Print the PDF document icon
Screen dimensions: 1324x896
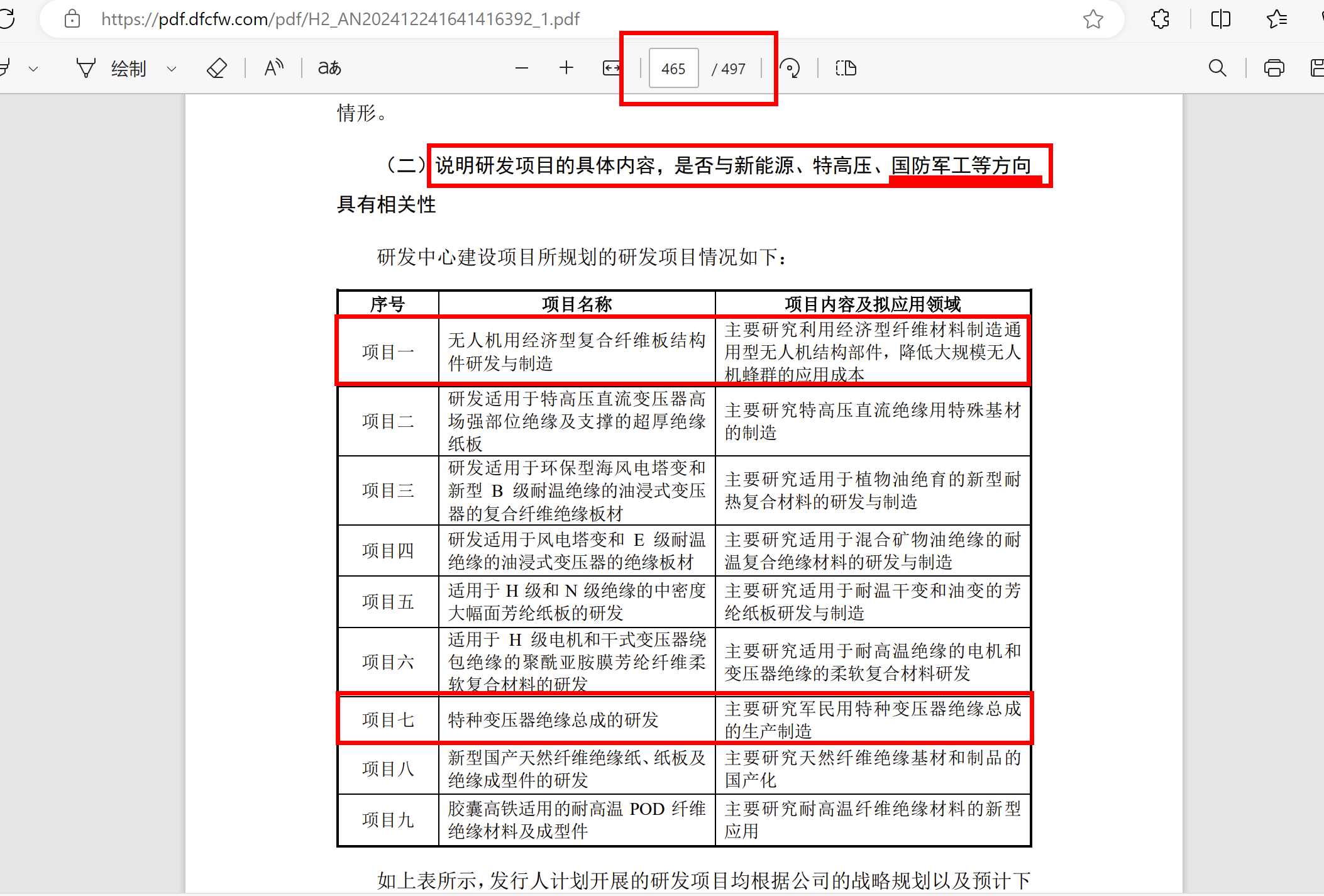[1274, 68]
